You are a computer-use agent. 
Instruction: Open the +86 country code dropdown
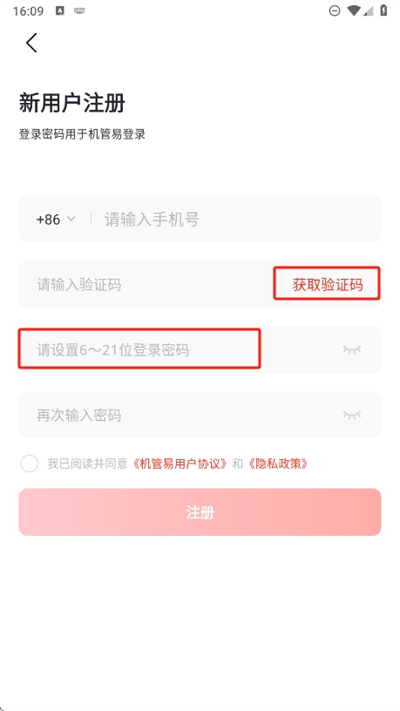tap(56, 219)
